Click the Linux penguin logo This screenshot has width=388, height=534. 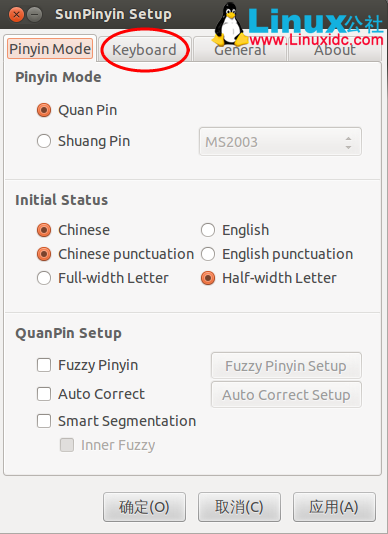click(x=231, y=25)
